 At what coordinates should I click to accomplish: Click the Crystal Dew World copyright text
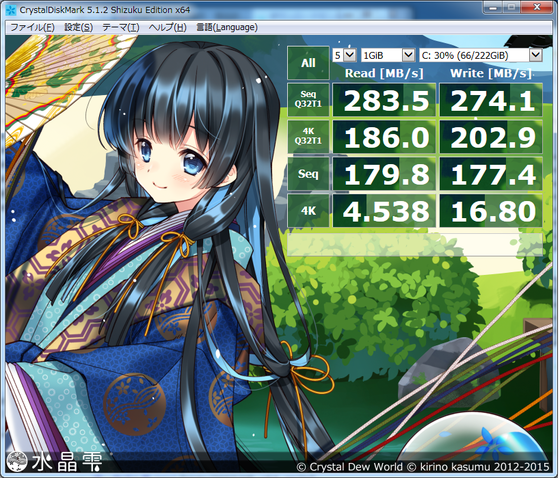(x=423, y=467)
